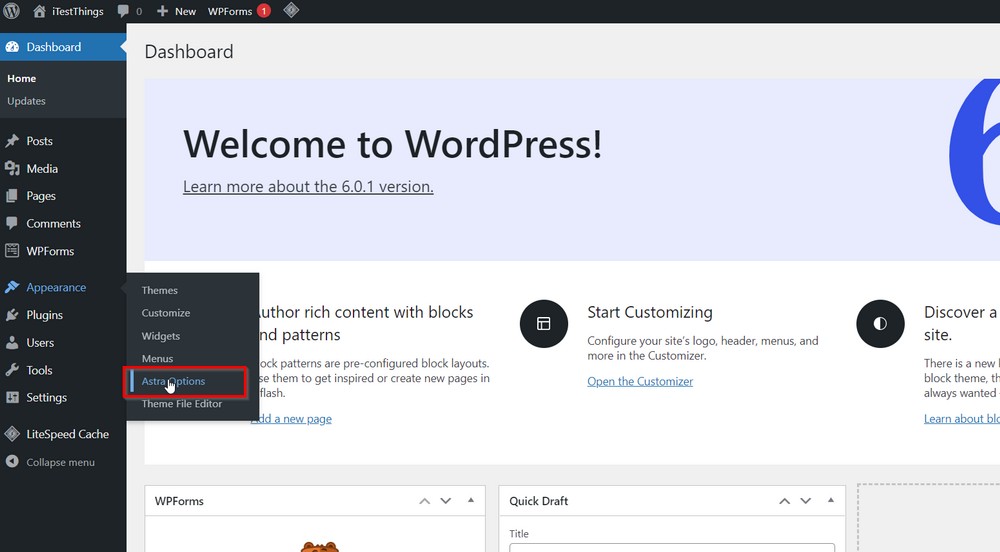Click the plus icon for New content
This screenshot has height=552, width=1000.
[x=162, y=11]
